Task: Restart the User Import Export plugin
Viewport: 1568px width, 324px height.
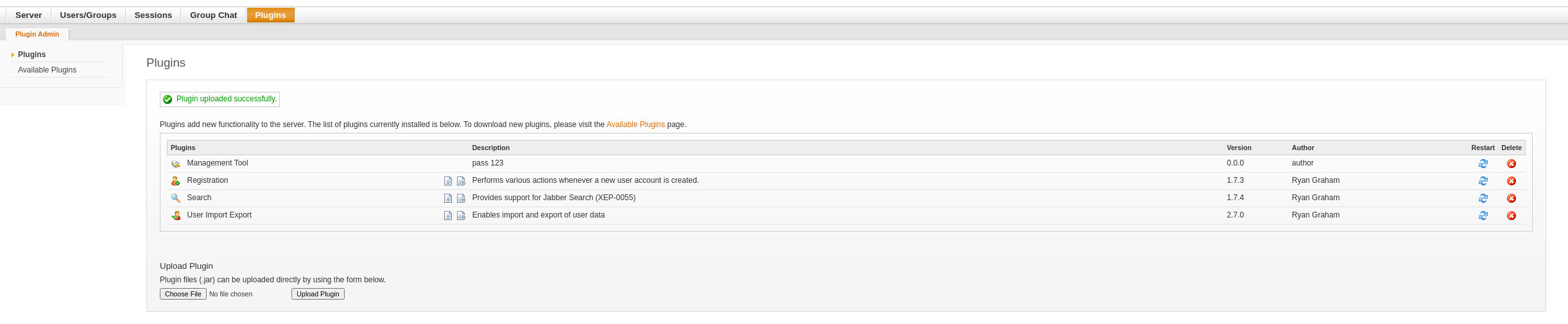Action: click(x=1483, y=216)
